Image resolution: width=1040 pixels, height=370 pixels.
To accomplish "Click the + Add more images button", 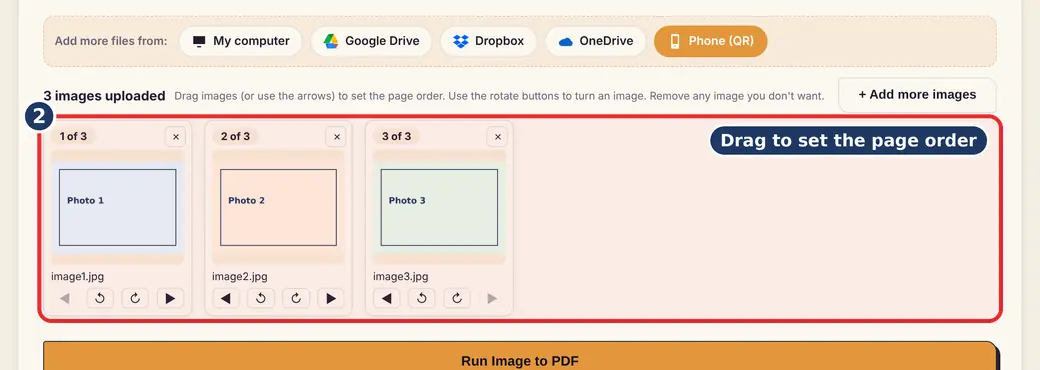I will [917, 95].
